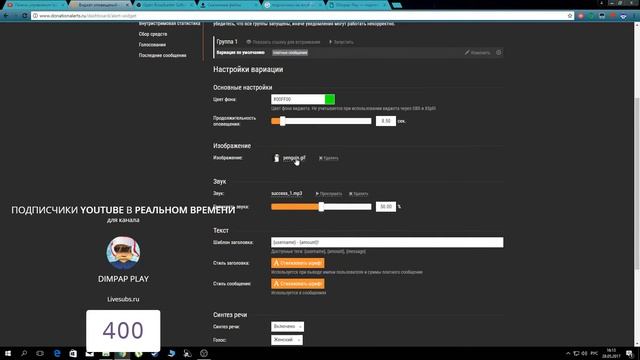The image size is (640, 360).
Task: Open the speech synthesis dropdown
Action: (x=287, y=327)
